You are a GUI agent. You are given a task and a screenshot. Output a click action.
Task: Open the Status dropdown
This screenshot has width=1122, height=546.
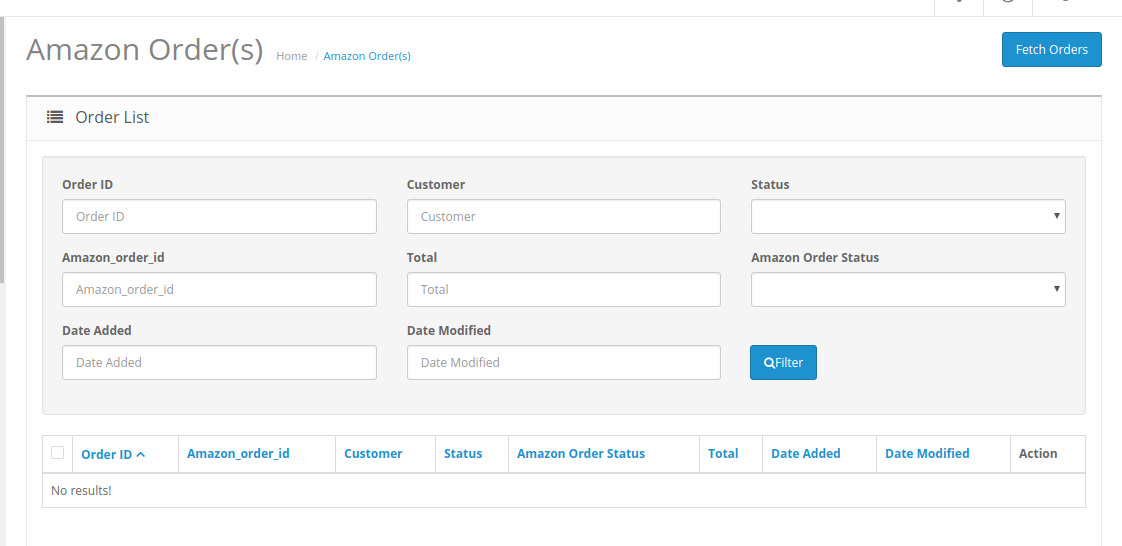click(x=907, y=216)
